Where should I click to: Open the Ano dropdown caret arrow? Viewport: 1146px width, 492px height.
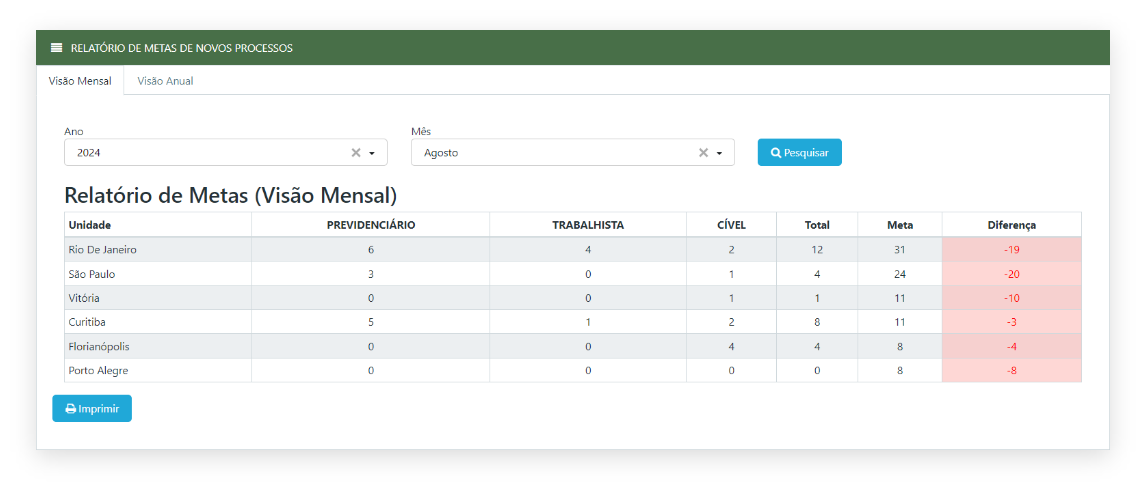click(372, 153)
